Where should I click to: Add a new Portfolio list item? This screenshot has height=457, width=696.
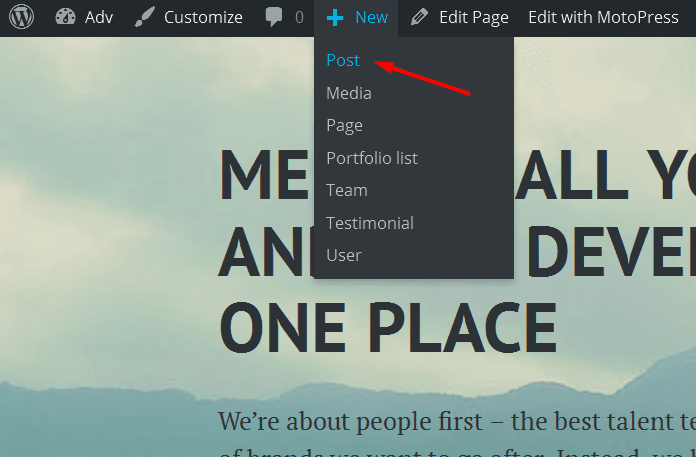point(372,158)
